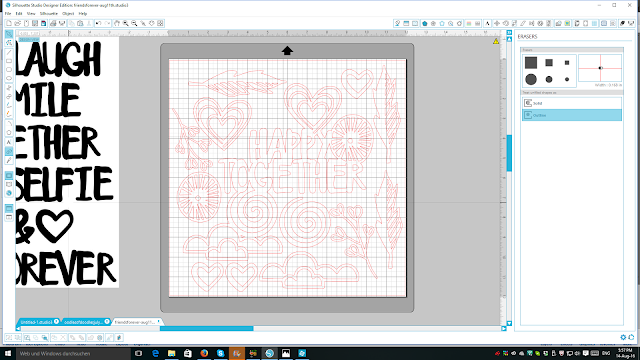Click the Send to Silhouette icon
Screen dimensions: 640x360
pyautogui.click(x=62, y=24)
